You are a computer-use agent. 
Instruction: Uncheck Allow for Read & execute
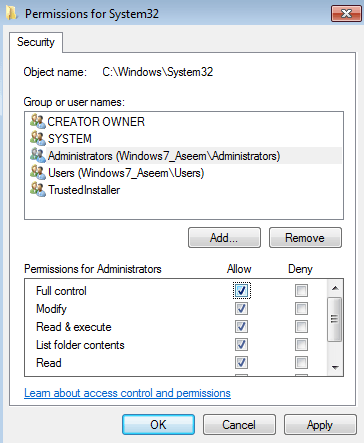pos(241,326)
